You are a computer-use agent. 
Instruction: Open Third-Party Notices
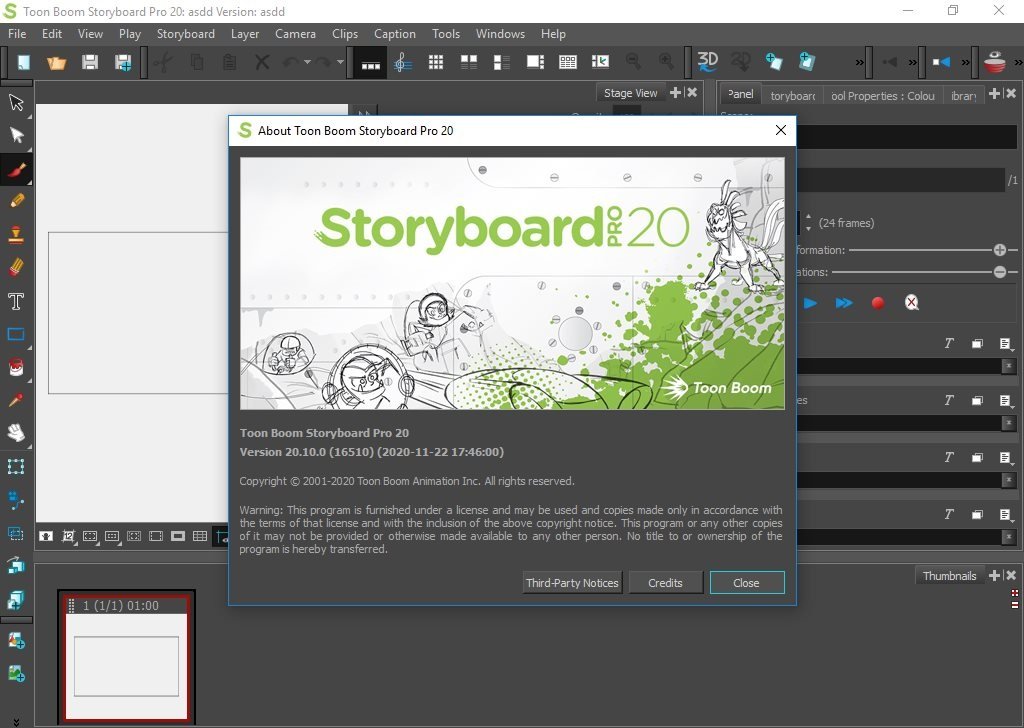click(572, 583)
